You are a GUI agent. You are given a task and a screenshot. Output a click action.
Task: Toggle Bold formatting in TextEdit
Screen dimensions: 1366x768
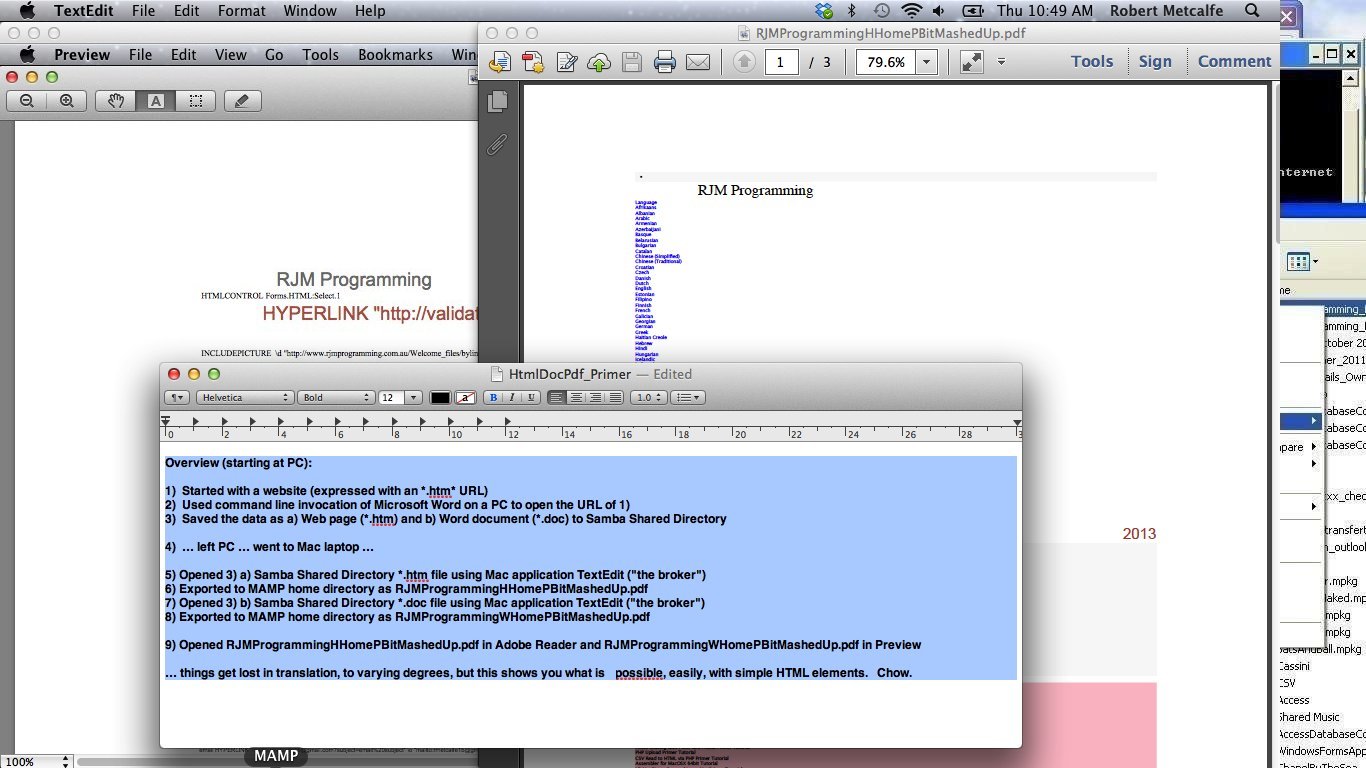(493, 398)
